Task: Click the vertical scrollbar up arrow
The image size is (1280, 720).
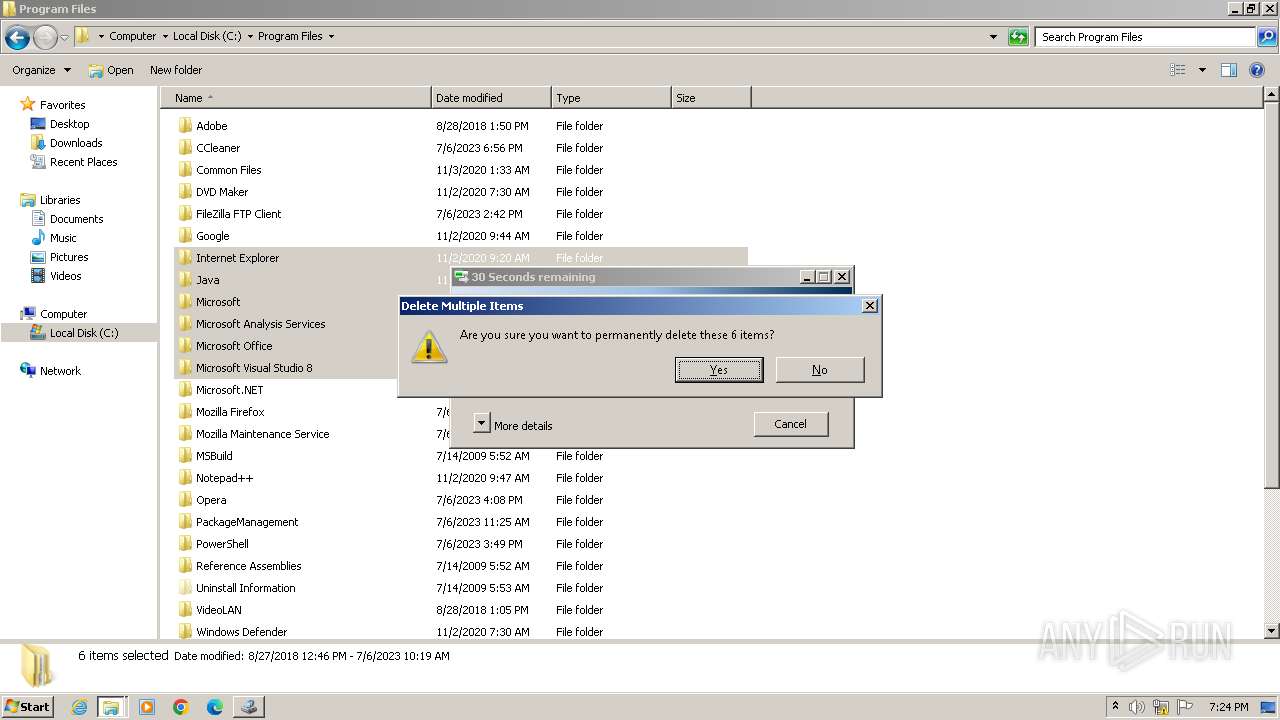Action: point(1272,96)
